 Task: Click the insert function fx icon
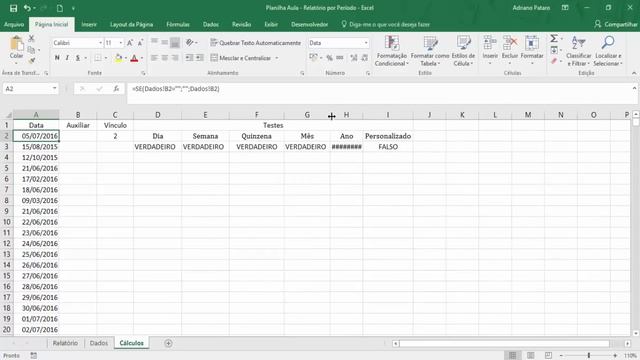click(116, 89)
